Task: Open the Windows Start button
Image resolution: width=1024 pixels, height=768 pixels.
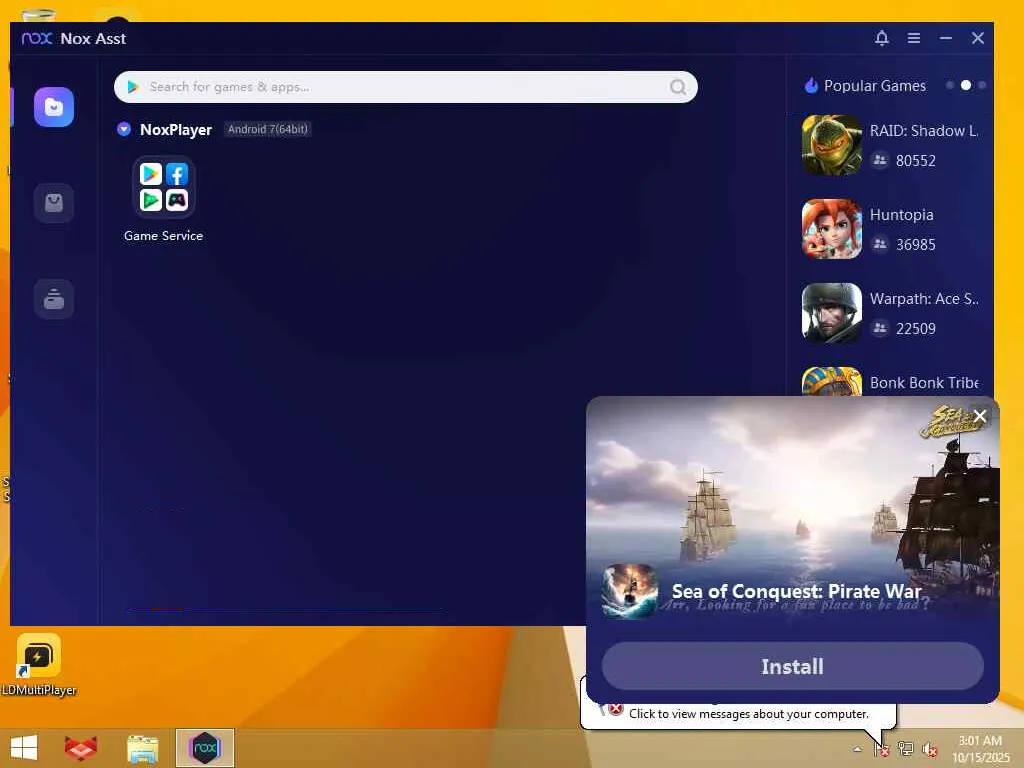Action: (24, 748)
